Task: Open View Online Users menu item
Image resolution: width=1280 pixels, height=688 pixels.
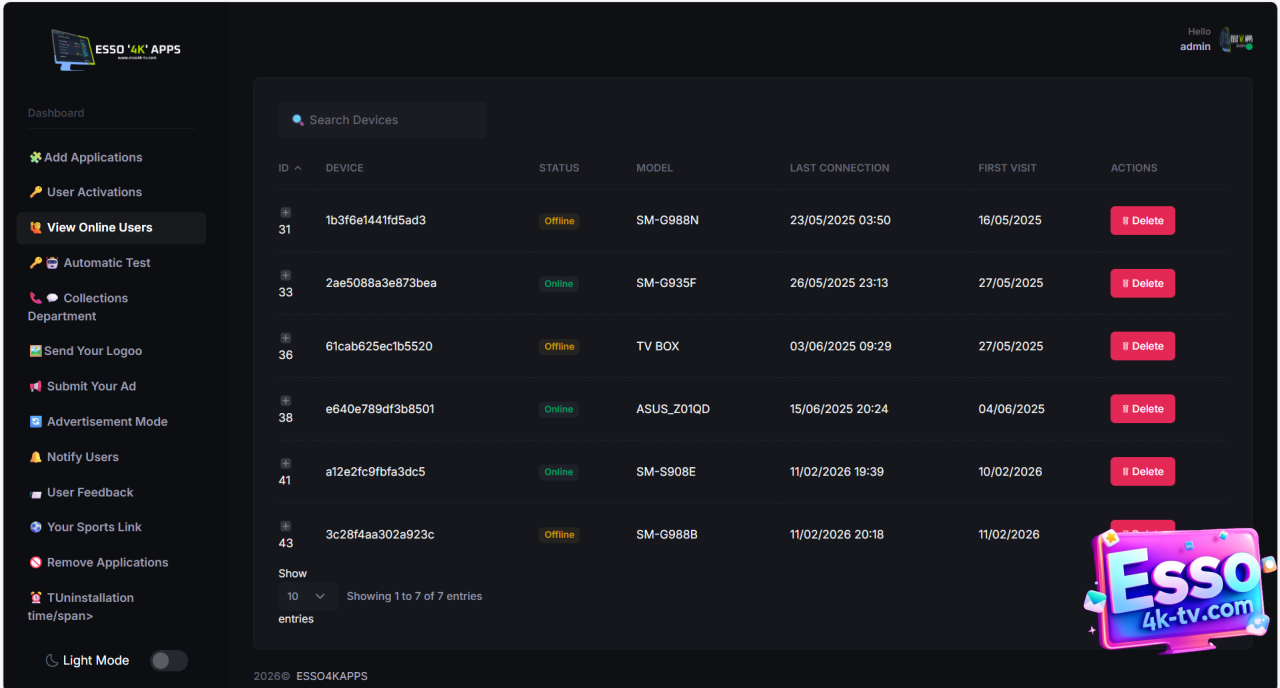Action: click(x=100, y=228)
